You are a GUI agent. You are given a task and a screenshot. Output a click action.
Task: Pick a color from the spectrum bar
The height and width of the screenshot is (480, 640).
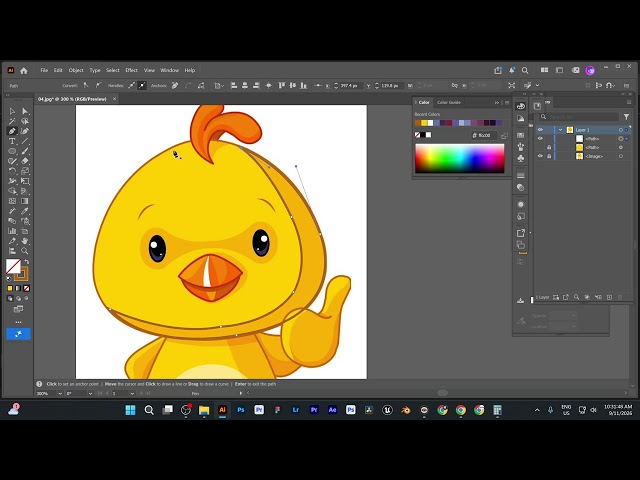(460, 158)
